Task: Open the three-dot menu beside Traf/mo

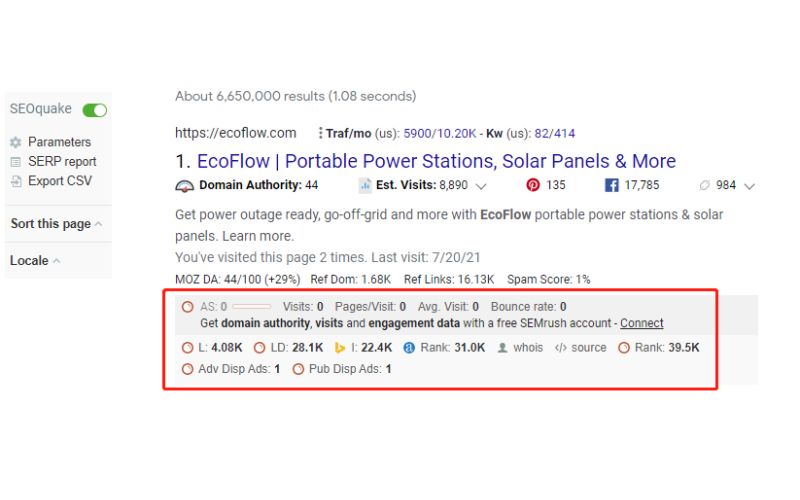Action: pyautogui.click(x=320, y=133)
